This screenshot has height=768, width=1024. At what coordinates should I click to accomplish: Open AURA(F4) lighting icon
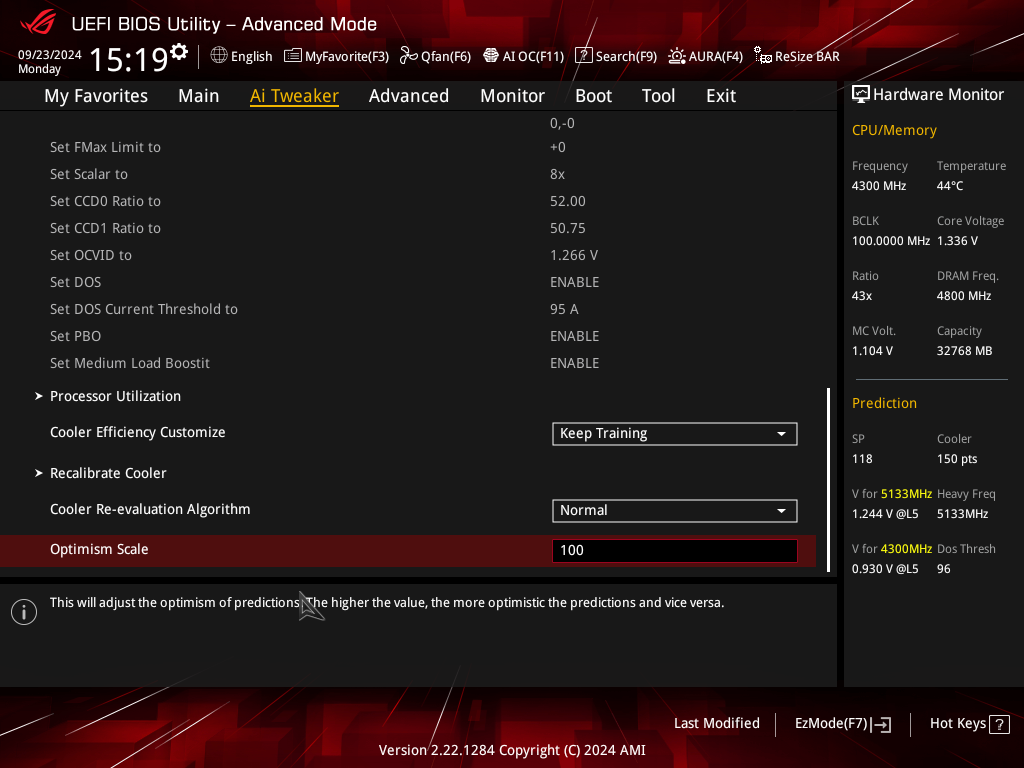(x=677, y=56)
